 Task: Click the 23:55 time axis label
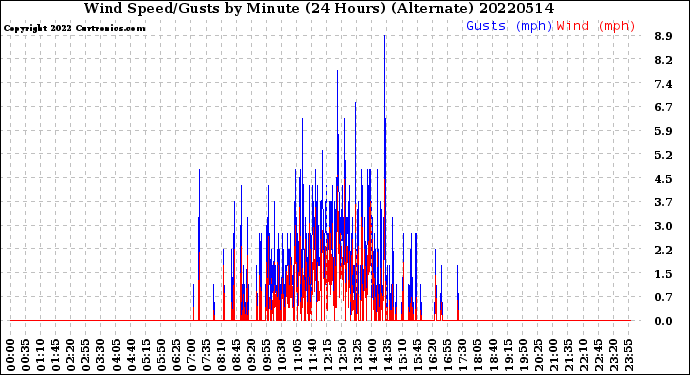628,355
